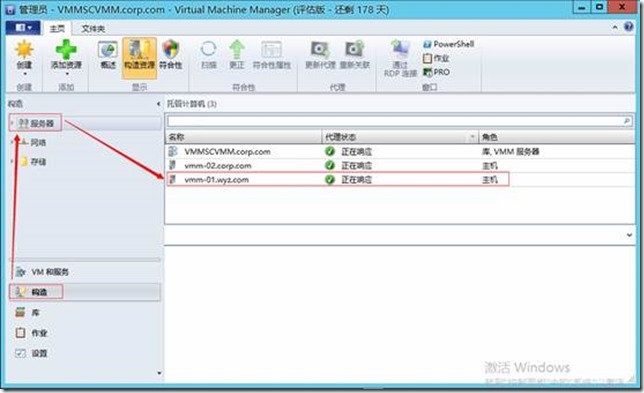Switch to the 文件夹 tab
This screenshot has height=393, width=644.
(93, 28)
